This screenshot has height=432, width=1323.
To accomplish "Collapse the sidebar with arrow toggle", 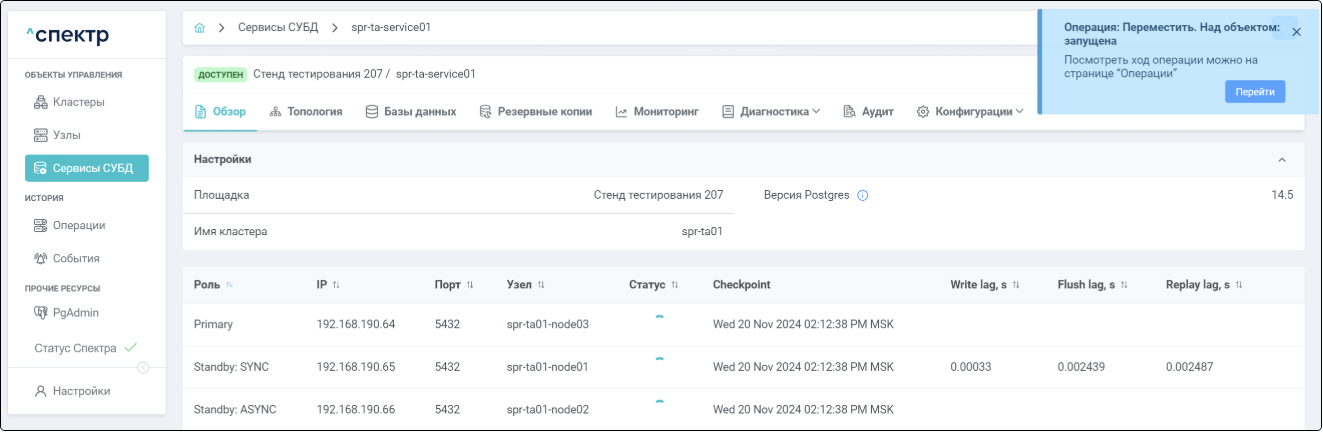I will [143, 367].
